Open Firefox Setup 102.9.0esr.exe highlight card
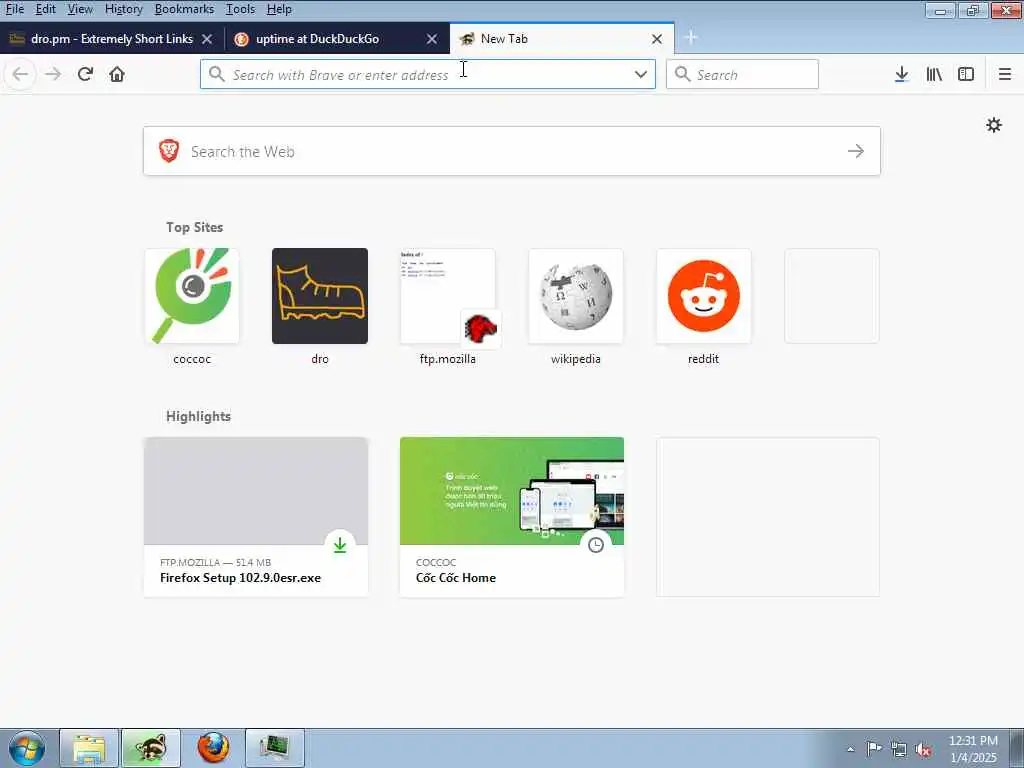 (256, 517)
